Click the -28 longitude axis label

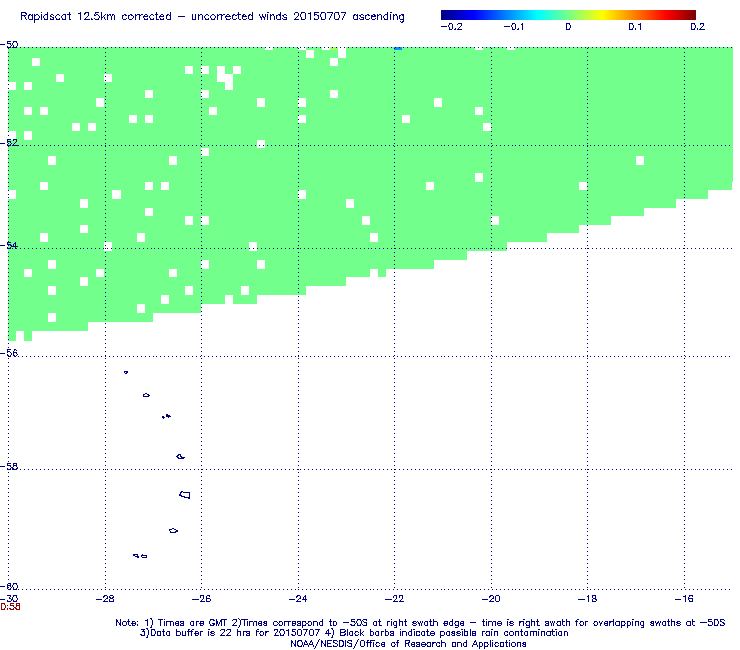105,599
